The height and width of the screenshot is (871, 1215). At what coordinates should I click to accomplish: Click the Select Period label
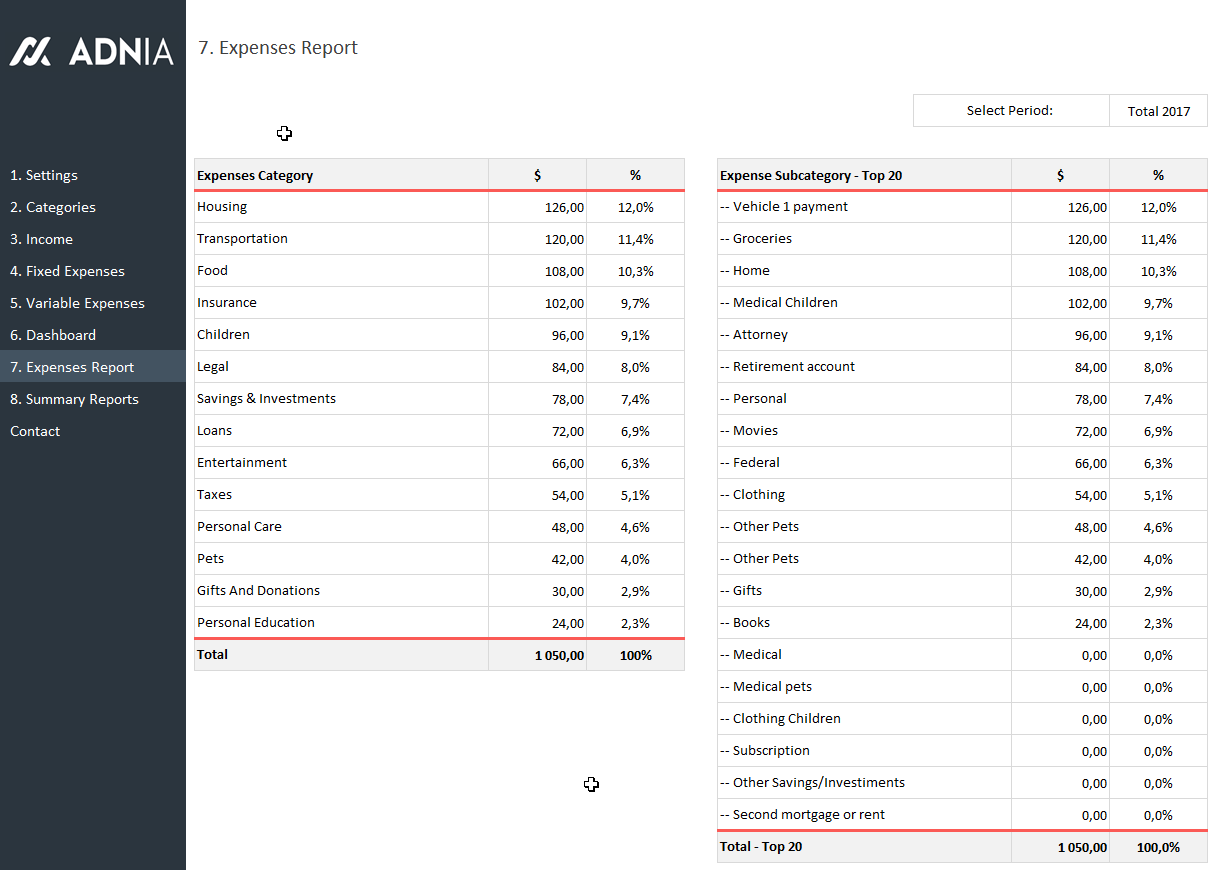pyautogui.click(x=1009, y=111)
